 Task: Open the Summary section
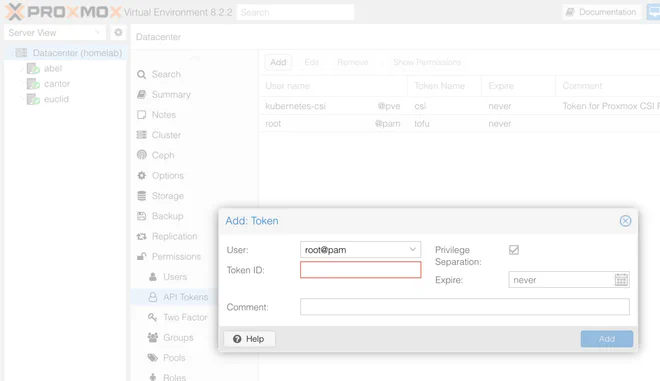[171, 95]
